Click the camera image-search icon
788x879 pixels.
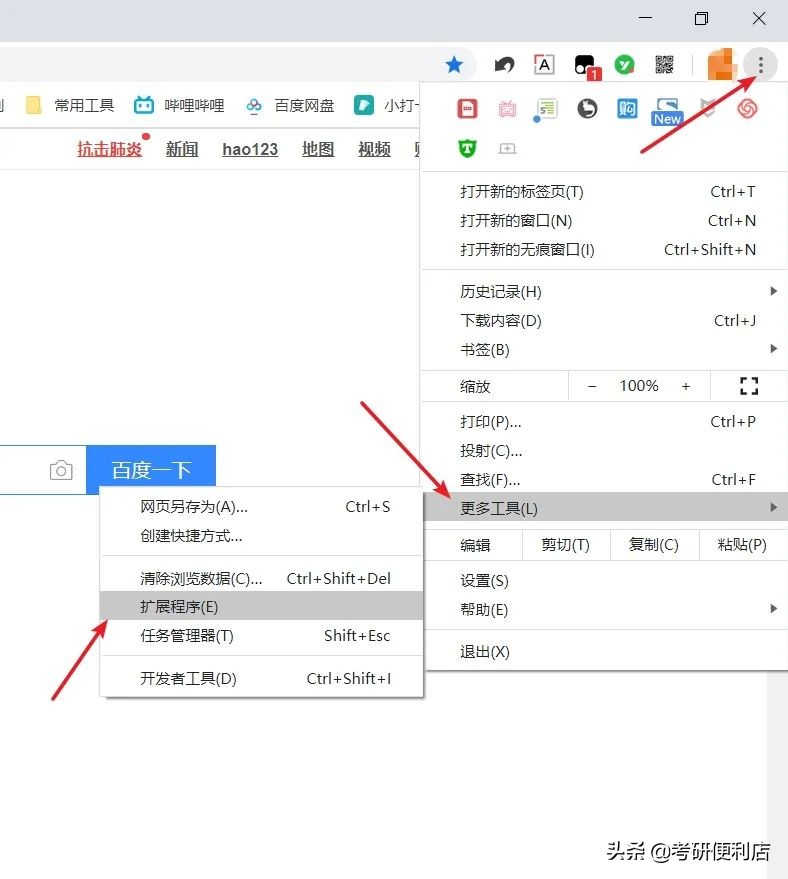point(61,470)
